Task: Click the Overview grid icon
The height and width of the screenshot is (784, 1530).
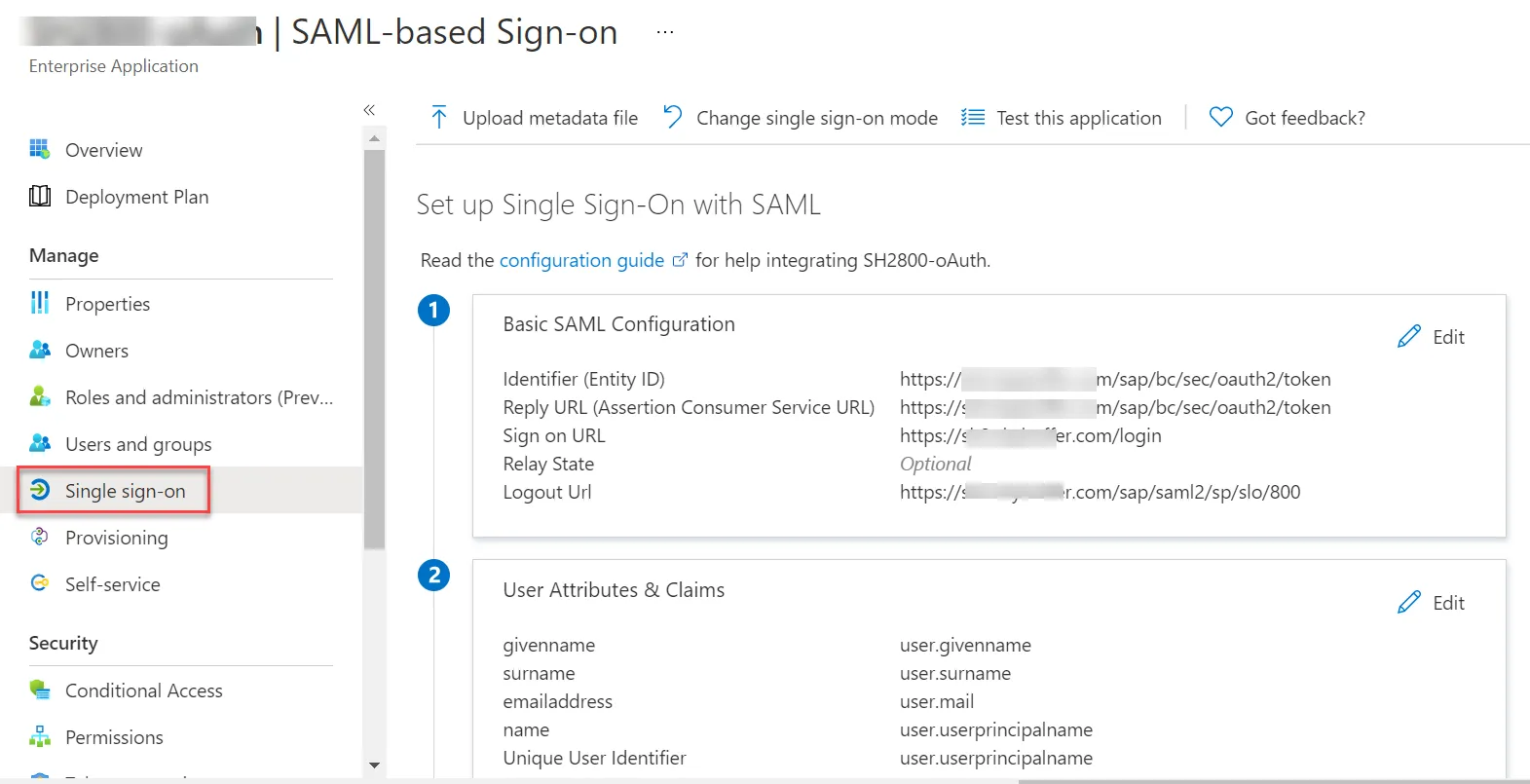Action: pos(40,149)
